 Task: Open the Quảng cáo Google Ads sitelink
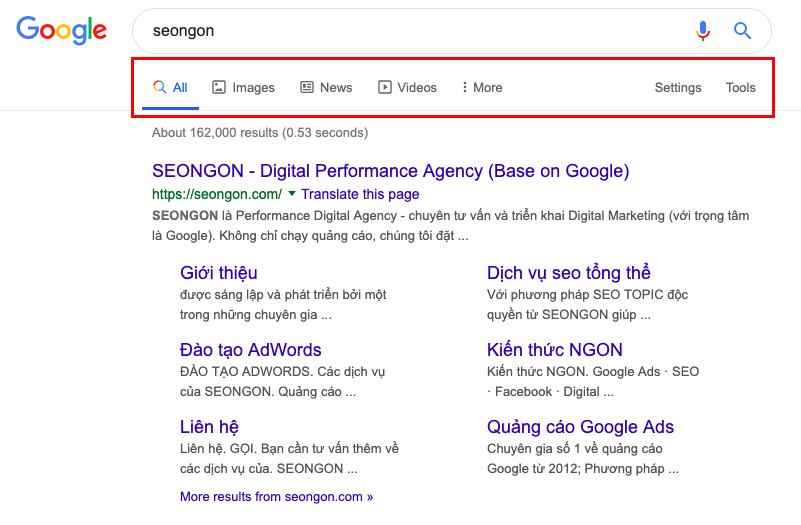click(580, 427)
